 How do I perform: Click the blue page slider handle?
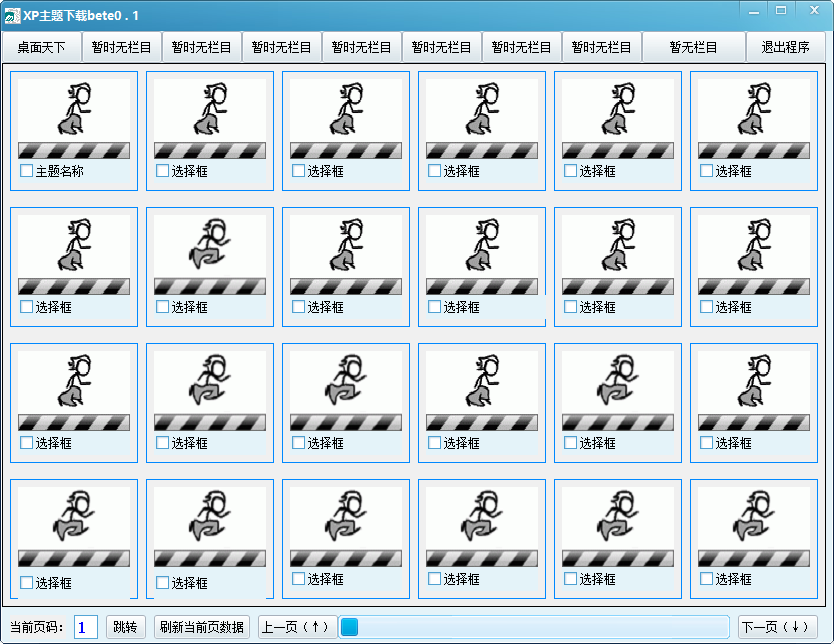(349, 627)
